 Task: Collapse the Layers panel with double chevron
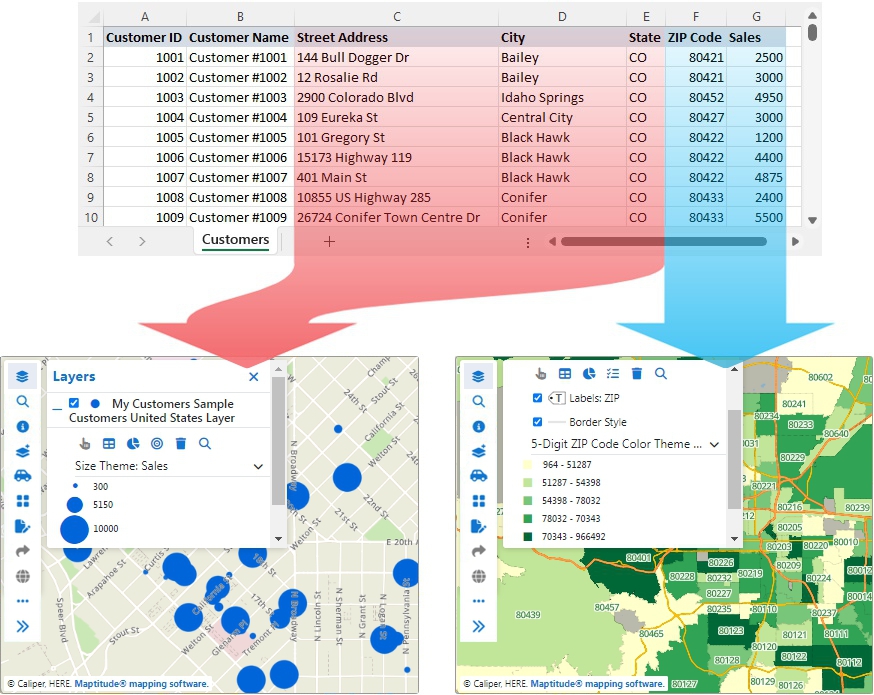click(22, 624)
